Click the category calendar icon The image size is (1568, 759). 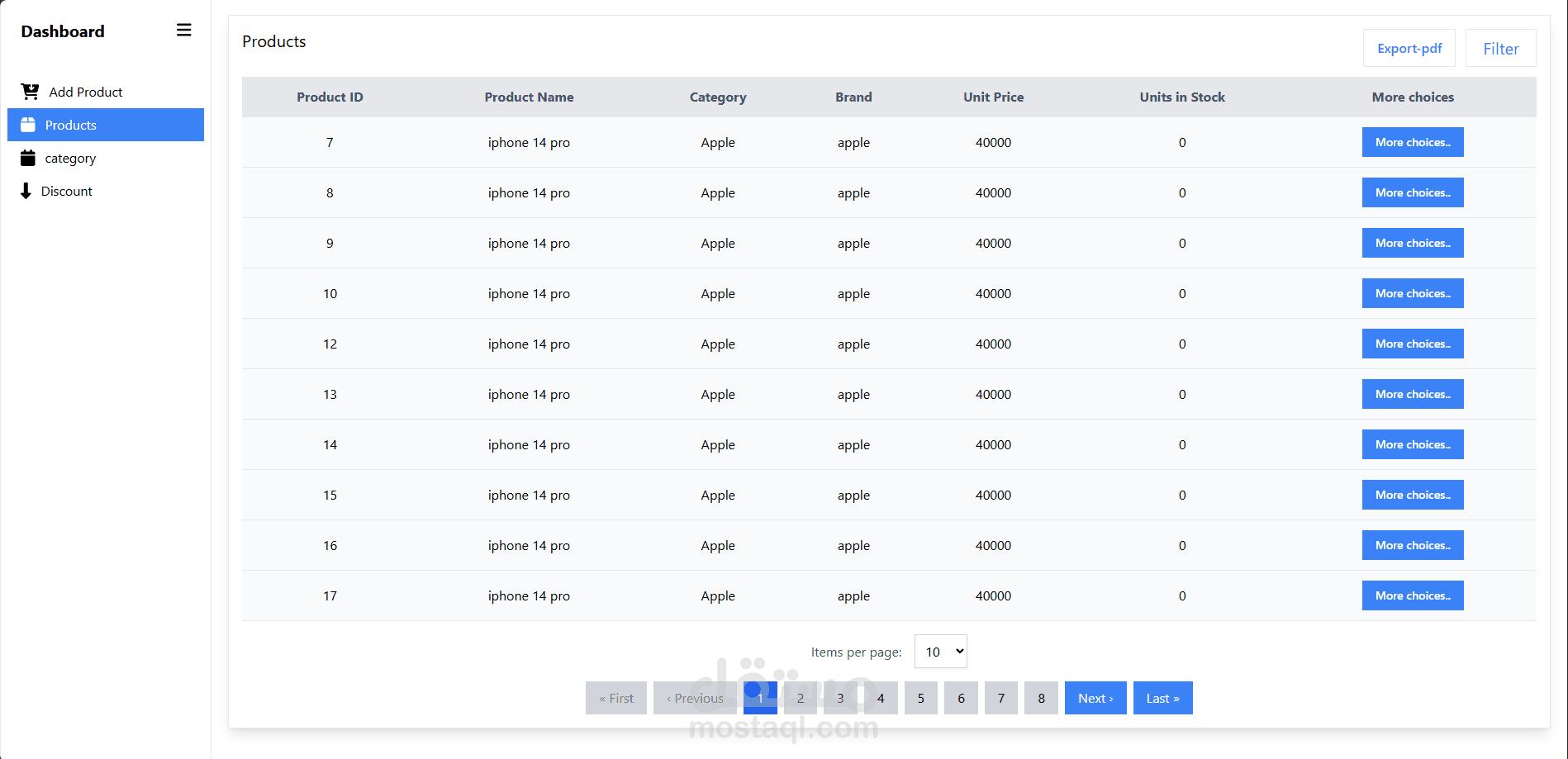[x=28, y=158]
